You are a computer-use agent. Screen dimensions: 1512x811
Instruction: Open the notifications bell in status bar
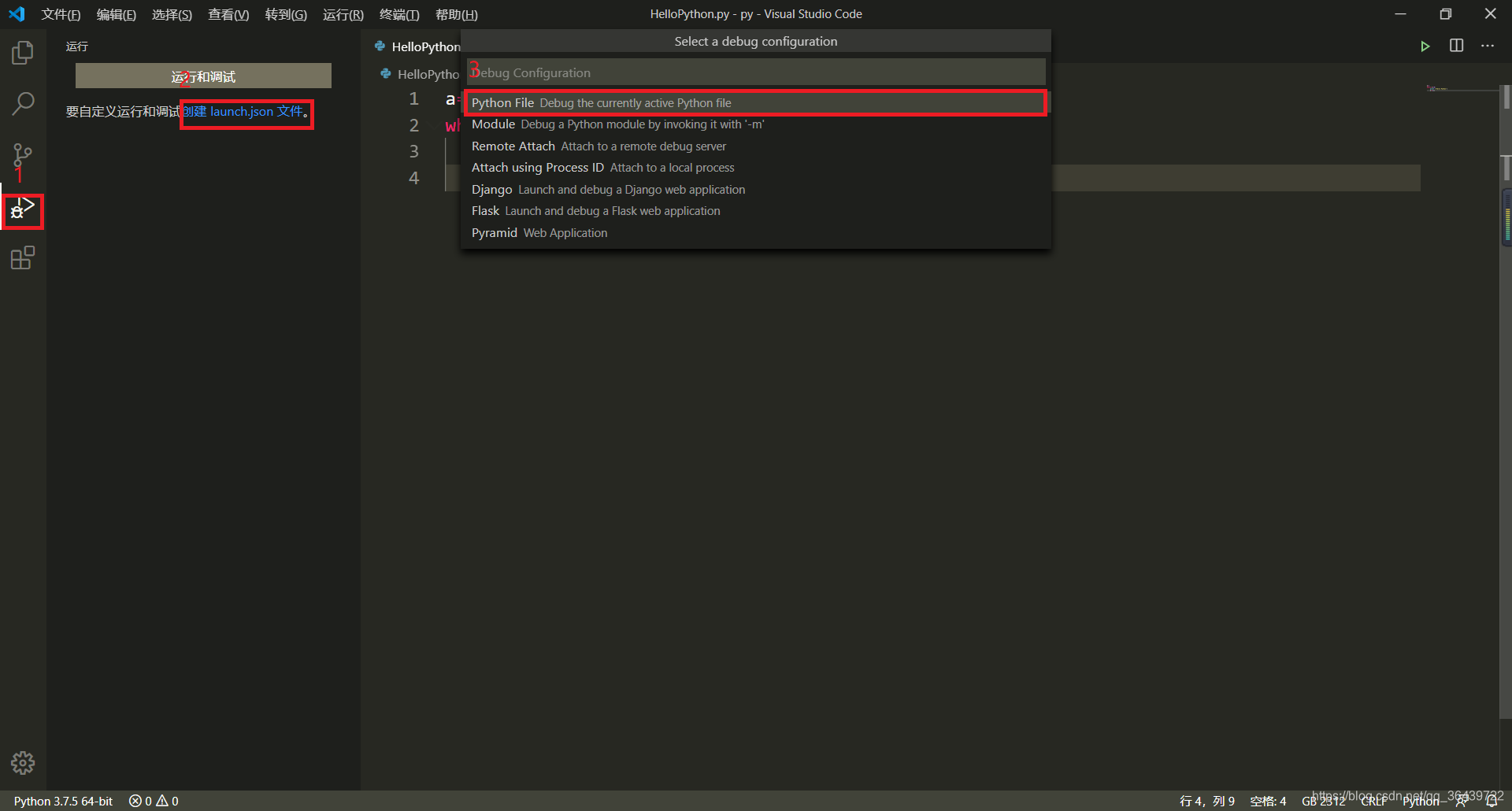[1491, 801]
